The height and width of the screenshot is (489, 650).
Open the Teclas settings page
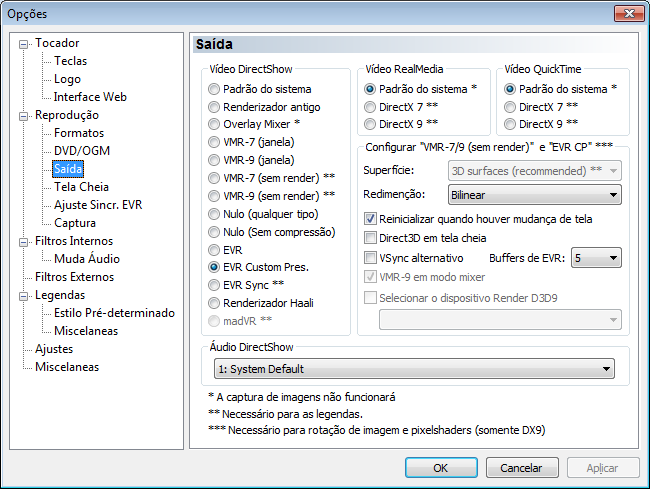point(70,61)
